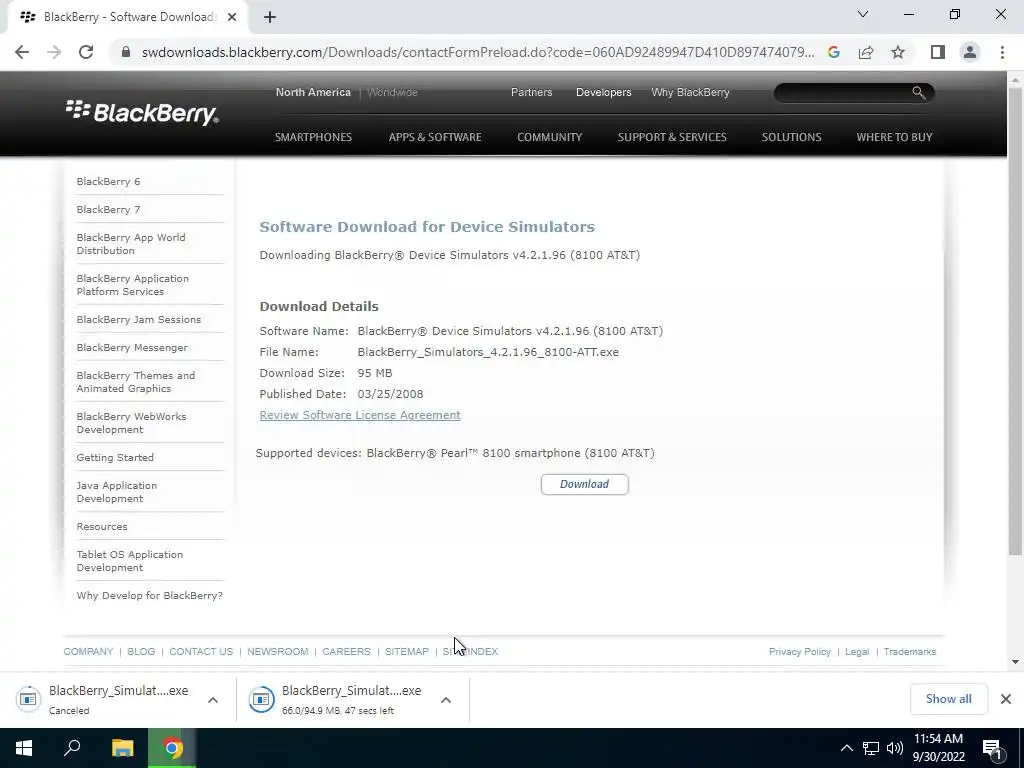Open SUPPORT & SERVICES menu
The image size is (1024, 768).
[x=672, y=137]
